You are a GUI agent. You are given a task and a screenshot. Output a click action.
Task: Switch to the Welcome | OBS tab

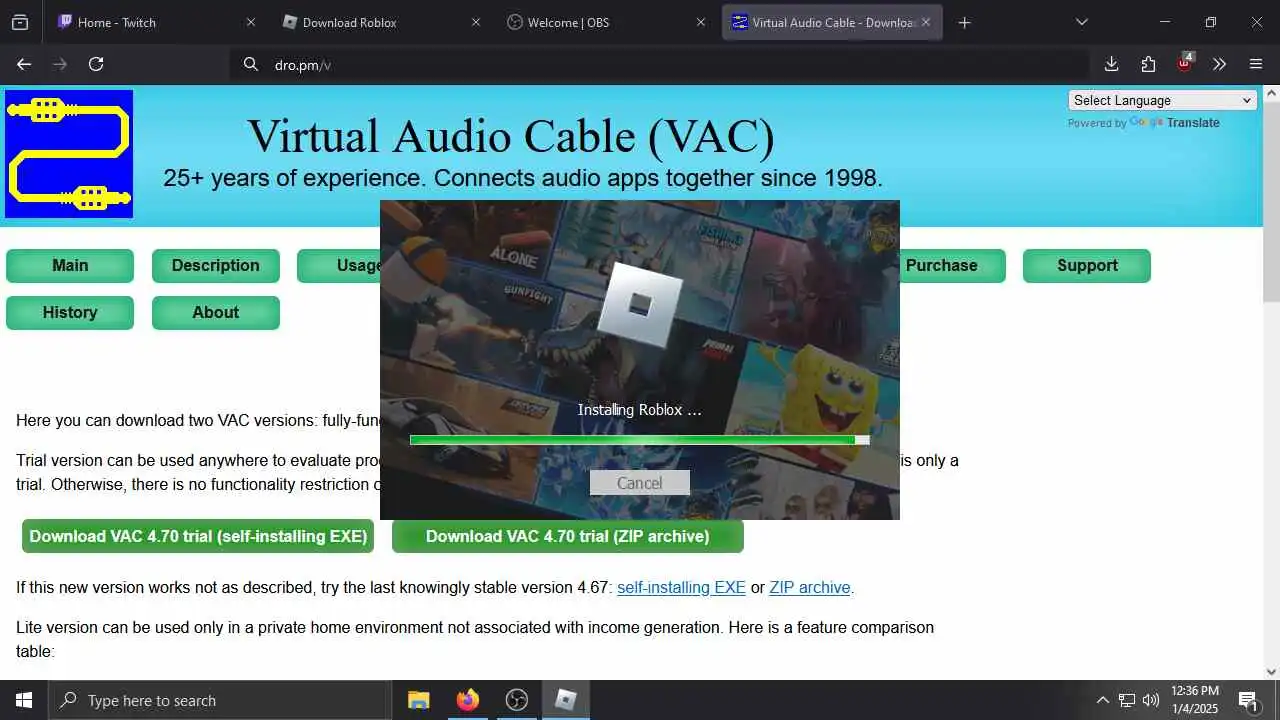(x=605, y=22)
